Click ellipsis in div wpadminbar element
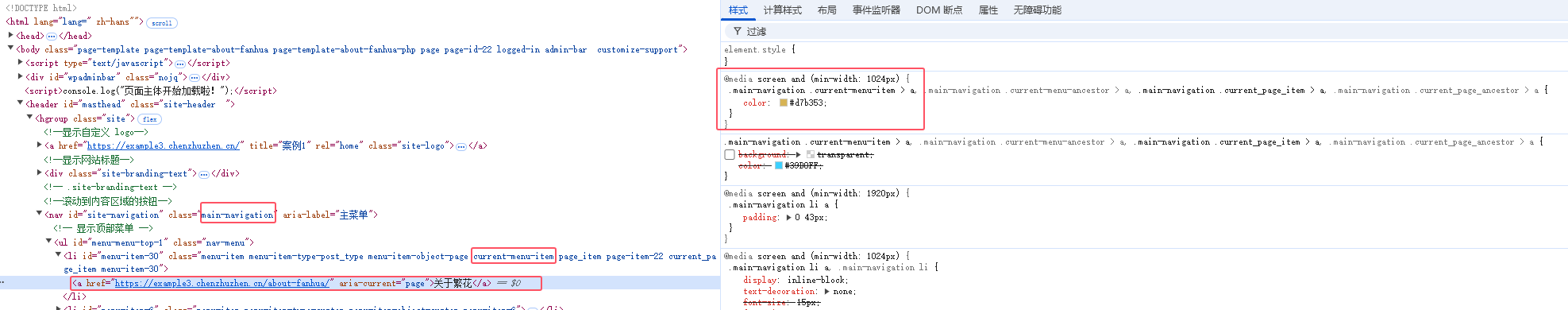Image resolution: width=1568 pixels, height=310 pixels. [195, 77]
